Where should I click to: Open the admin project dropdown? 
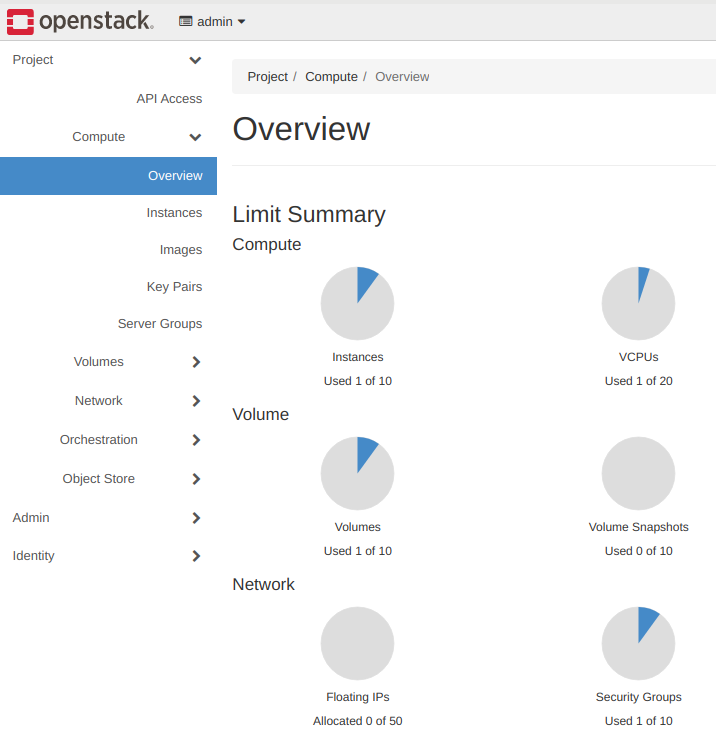(212, 21)
